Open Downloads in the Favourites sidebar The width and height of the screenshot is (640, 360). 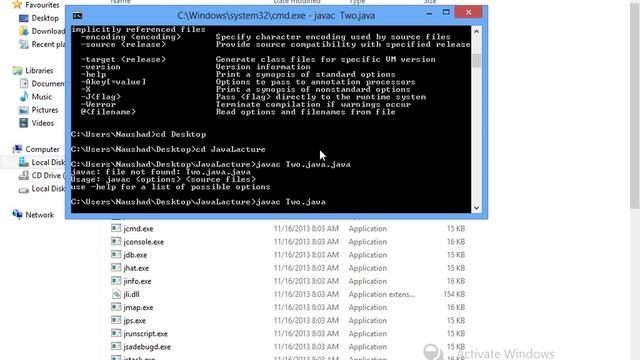[48, 31]
